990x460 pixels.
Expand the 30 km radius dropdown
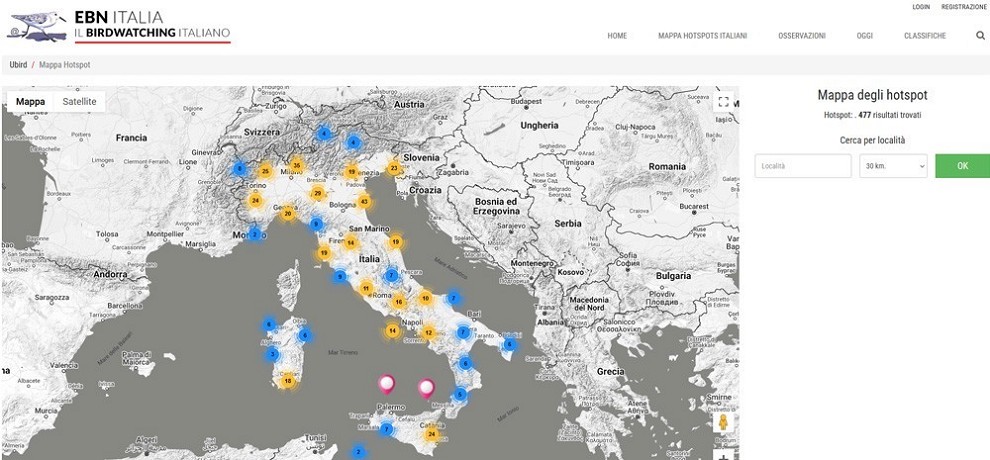(893, 166)
